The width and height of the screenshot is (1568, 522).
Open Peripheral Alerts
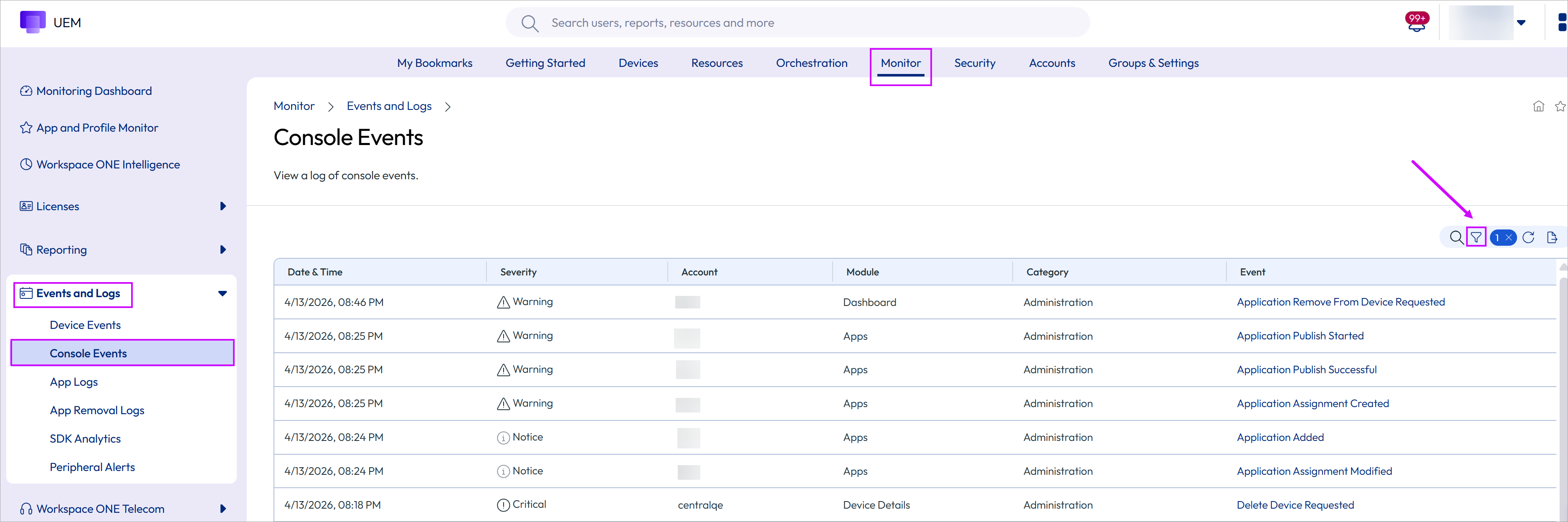(93, 468)
